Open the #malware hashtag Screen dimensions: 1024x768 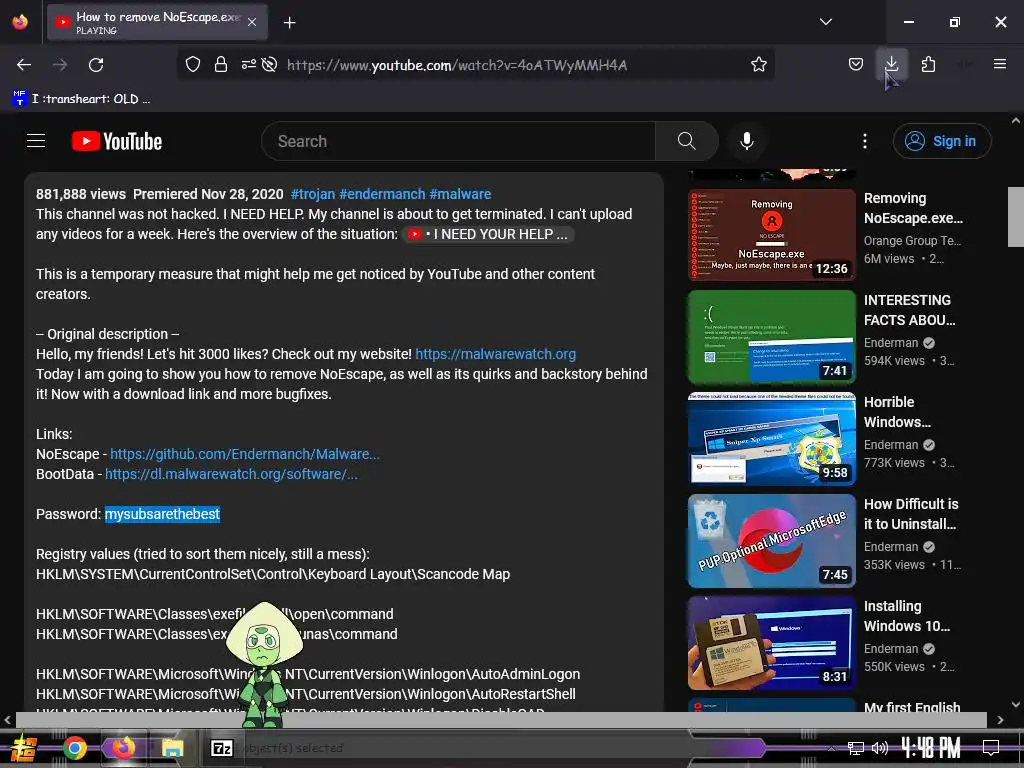pyautogui.click(x=460, y=194)
